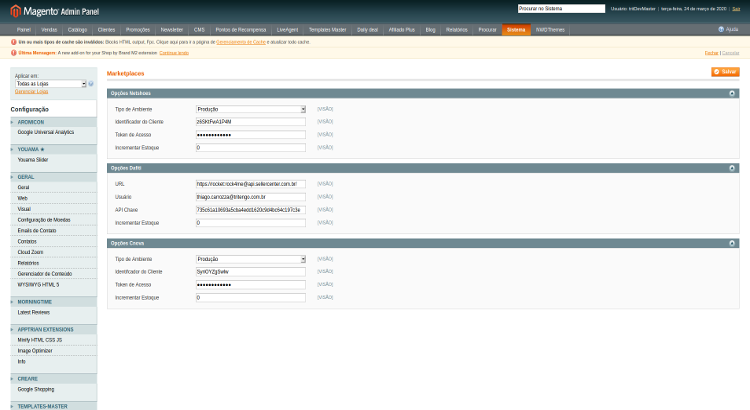This screenshot has height=410, width=750.
Task: Collapse the Opções Dafiti section icon
Action: (x=732, y=168)
